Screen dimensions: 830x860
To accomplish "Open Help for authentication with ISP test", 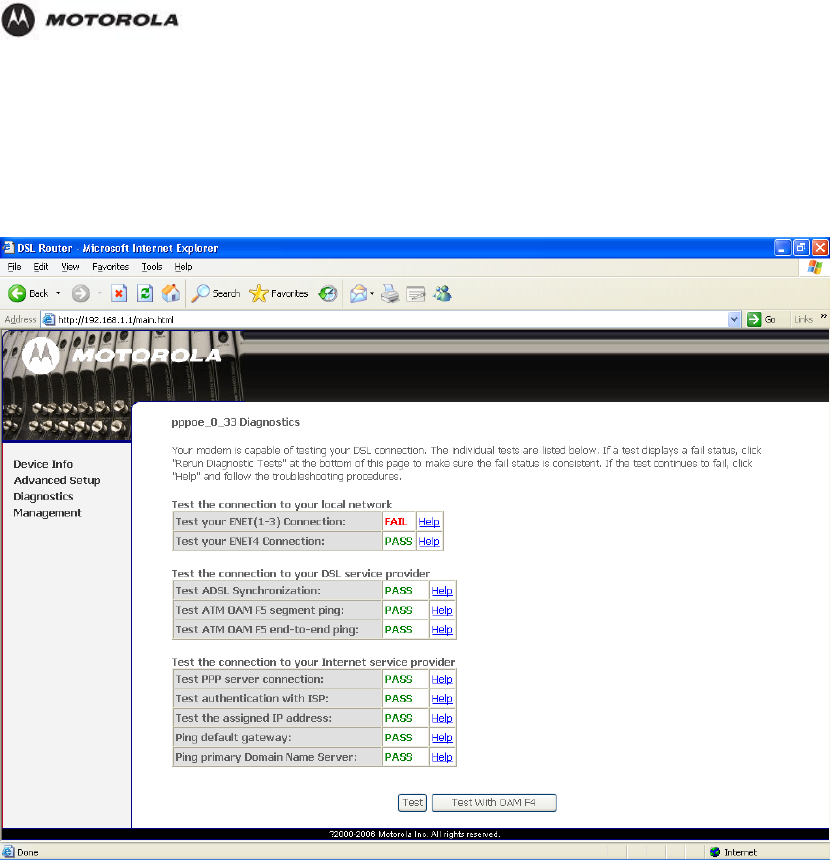I will click(x=442, y=699).
